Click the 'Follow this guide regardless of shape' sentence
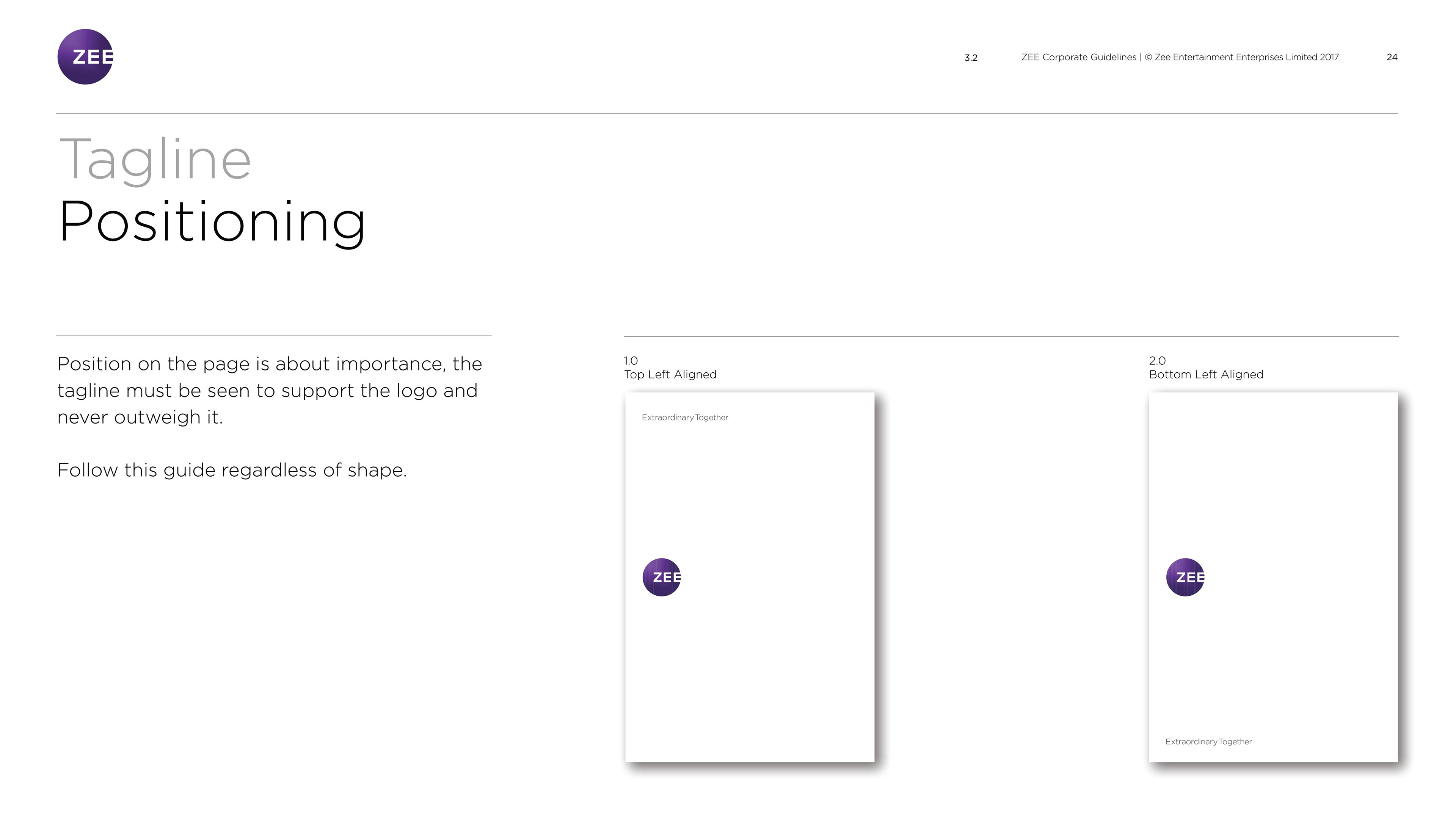 pos(232,470)
